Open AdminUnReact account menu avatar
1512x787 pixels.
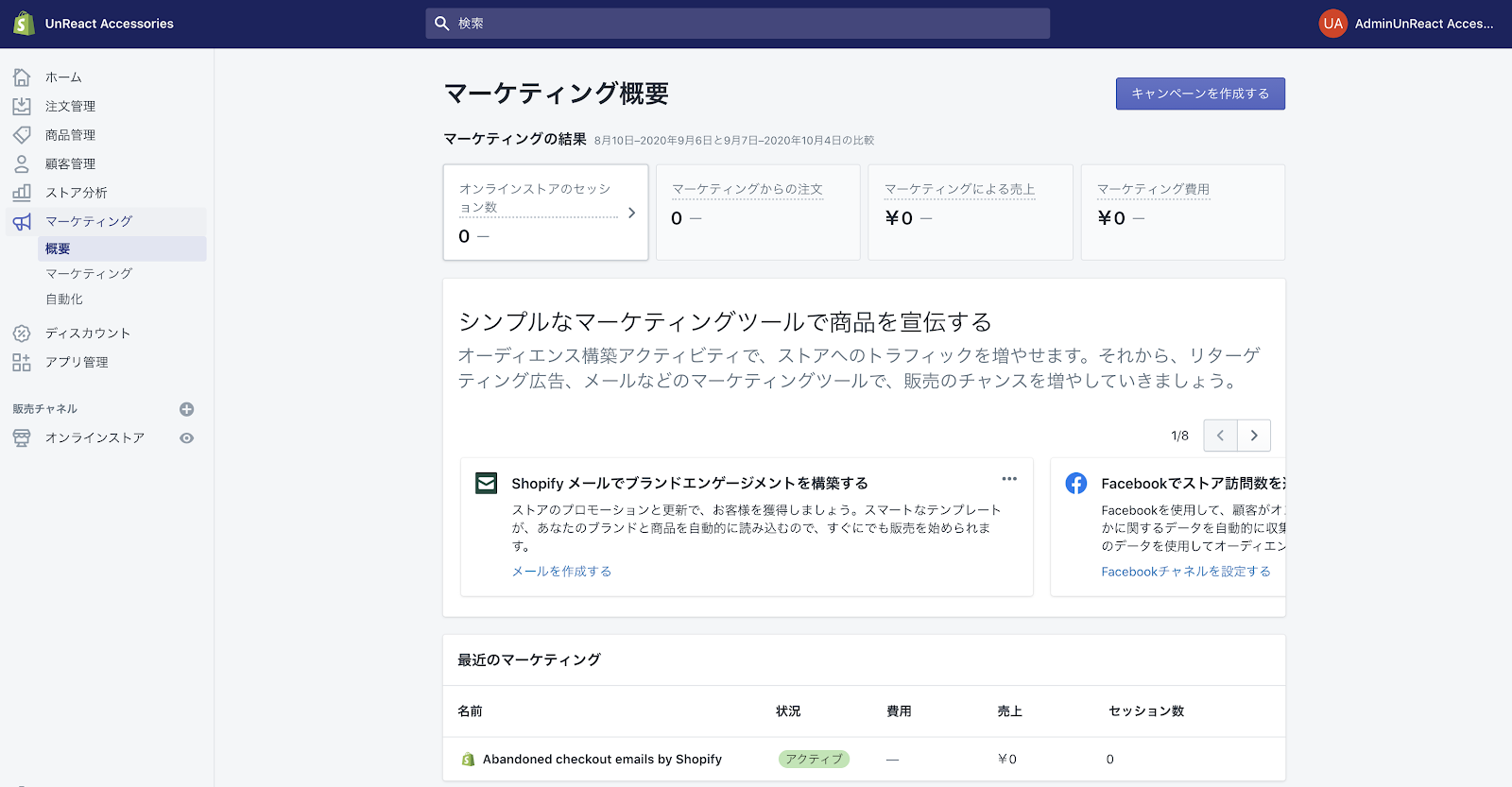click(1332, 24)
